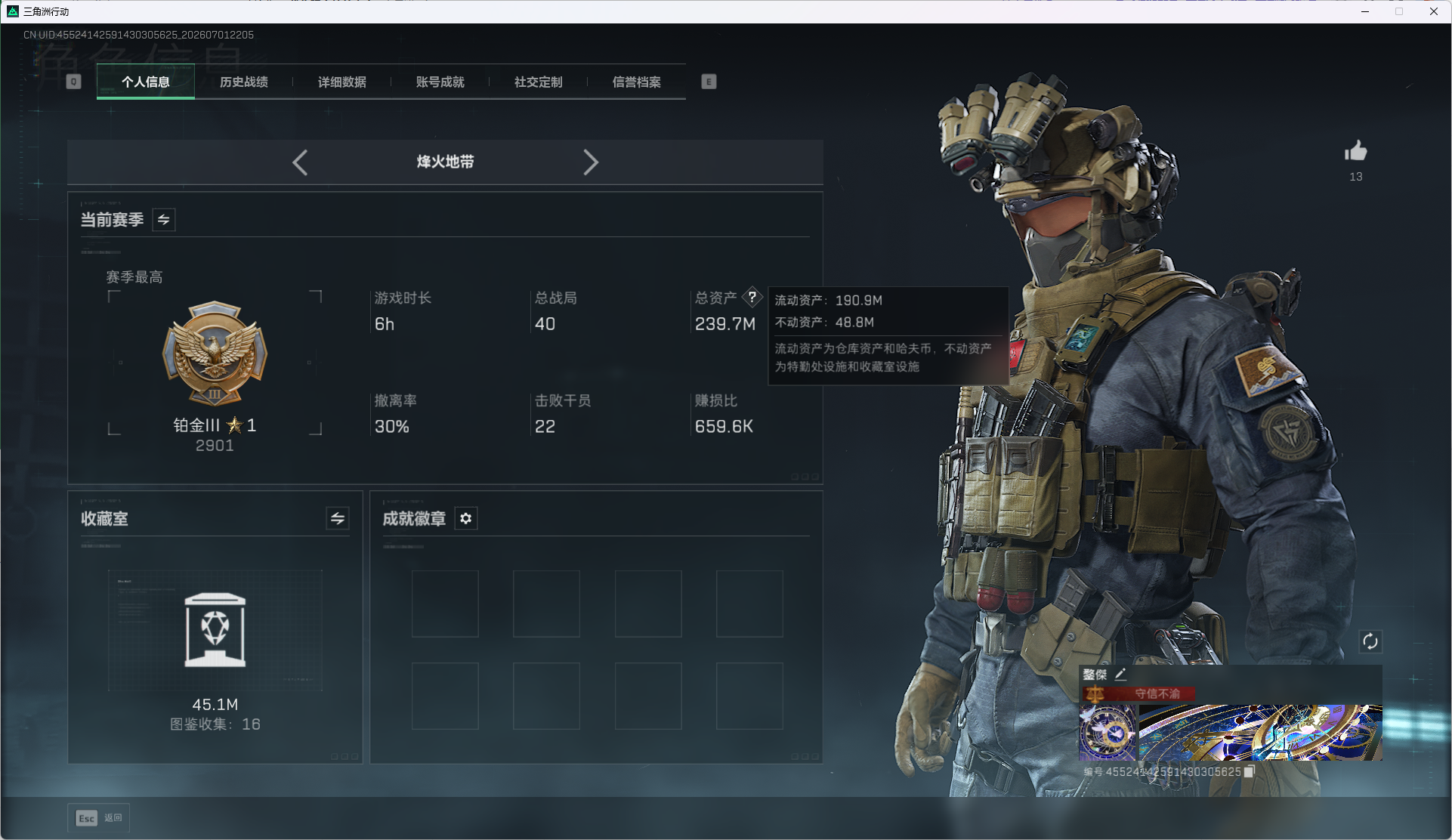Click the 总战局 40 value
1452x840 pixels.
[x=545, y=324]
